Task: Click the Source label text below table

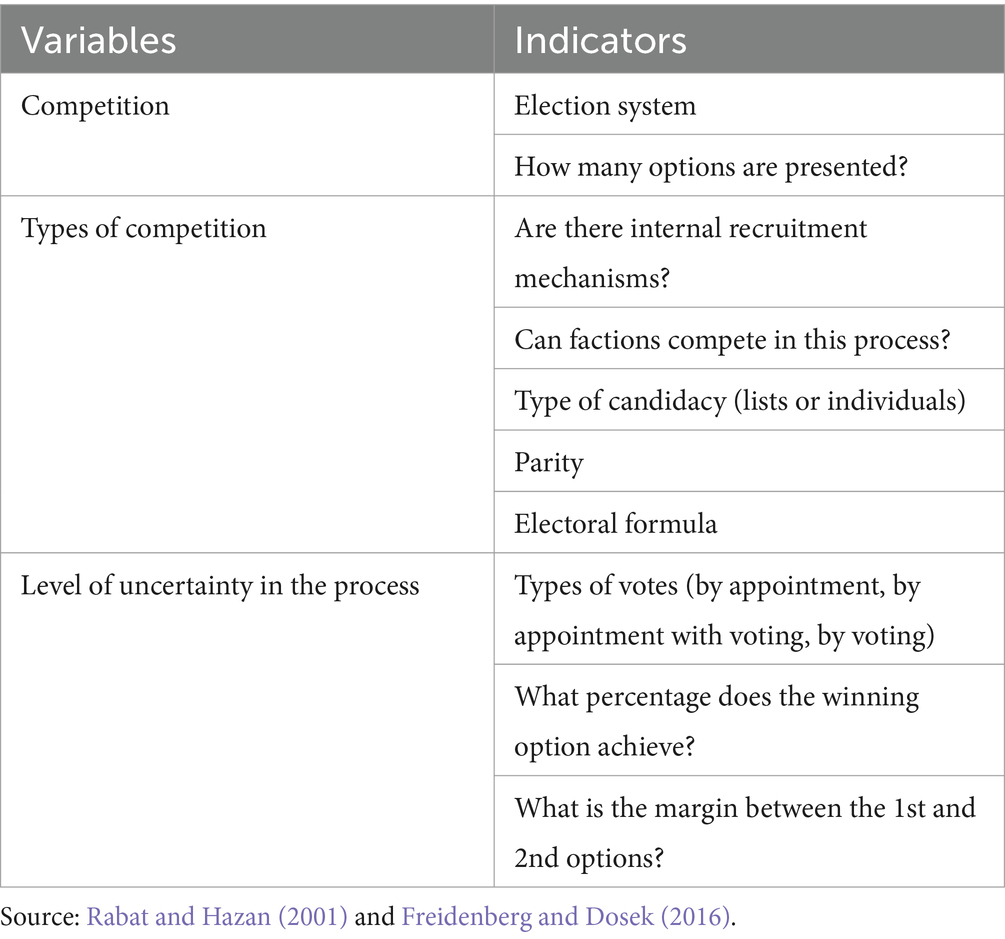Action: click(x=40, y=917)
